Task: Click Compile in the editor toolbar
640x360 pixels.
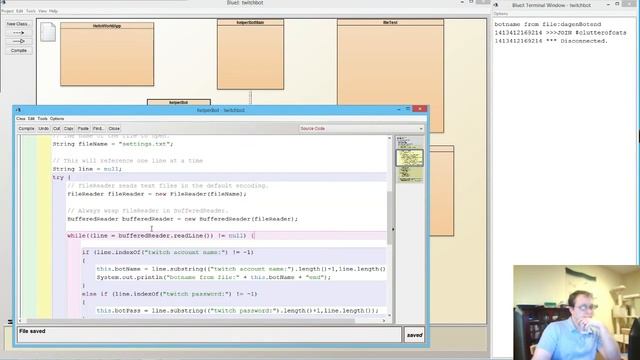Action: tap(26, 129)
